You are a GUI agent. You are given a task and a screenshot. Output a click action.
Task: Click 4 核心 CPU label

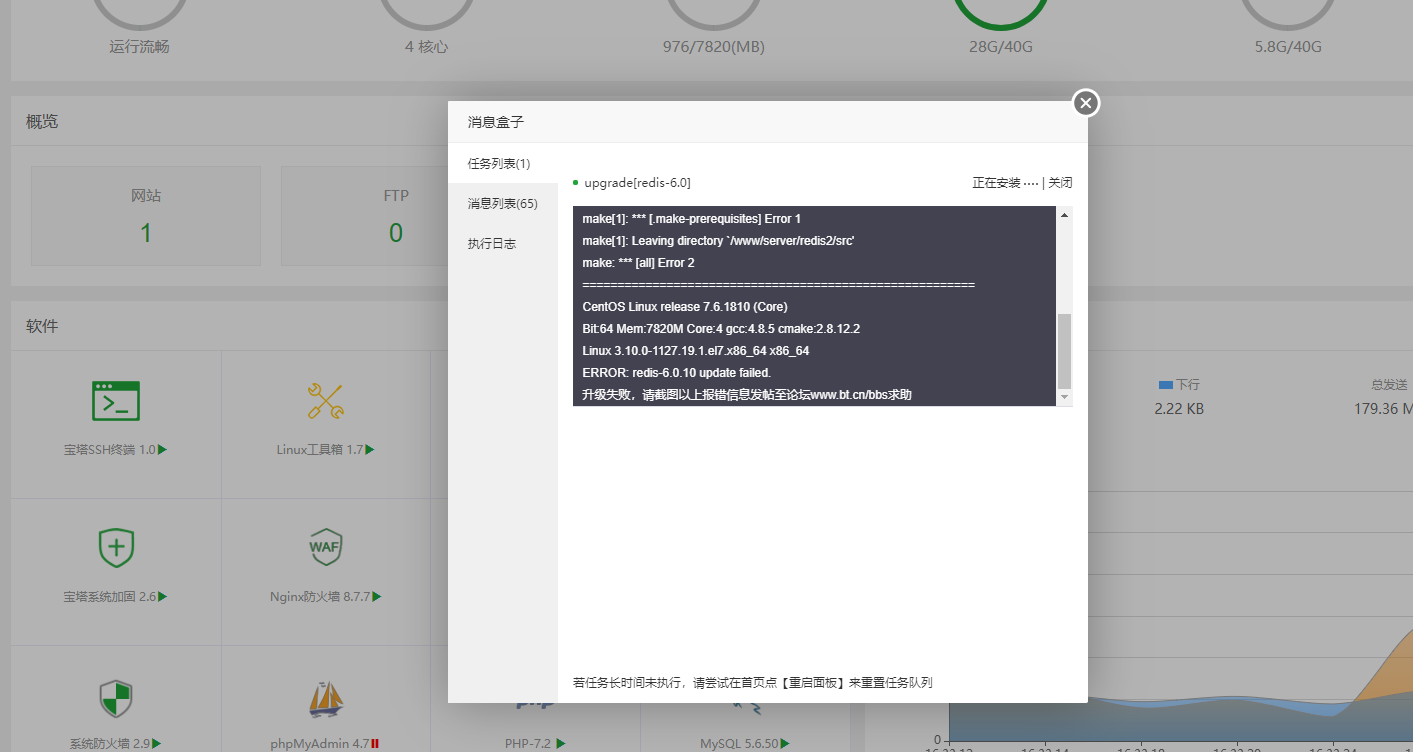click(427, 47)
